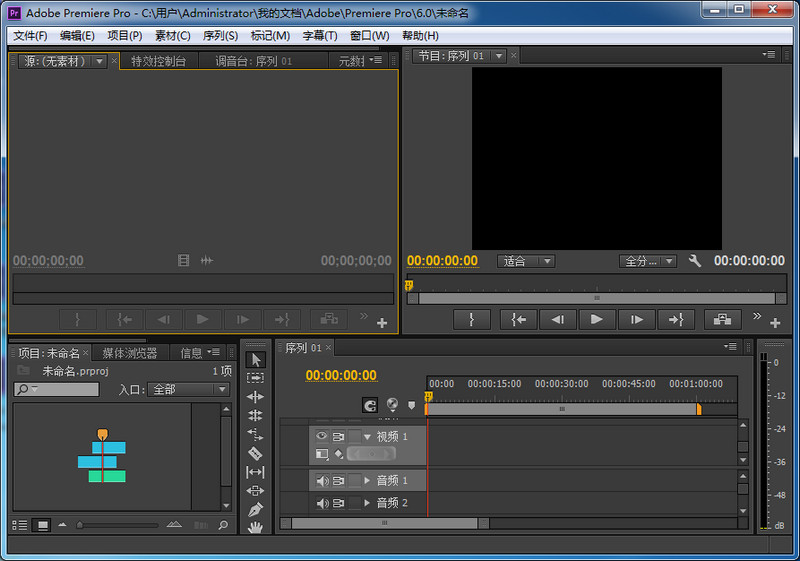The width and height of the screenshot is (800, 561).
Task: Collapse the 视频 1 track
Action: click(367, 437)
